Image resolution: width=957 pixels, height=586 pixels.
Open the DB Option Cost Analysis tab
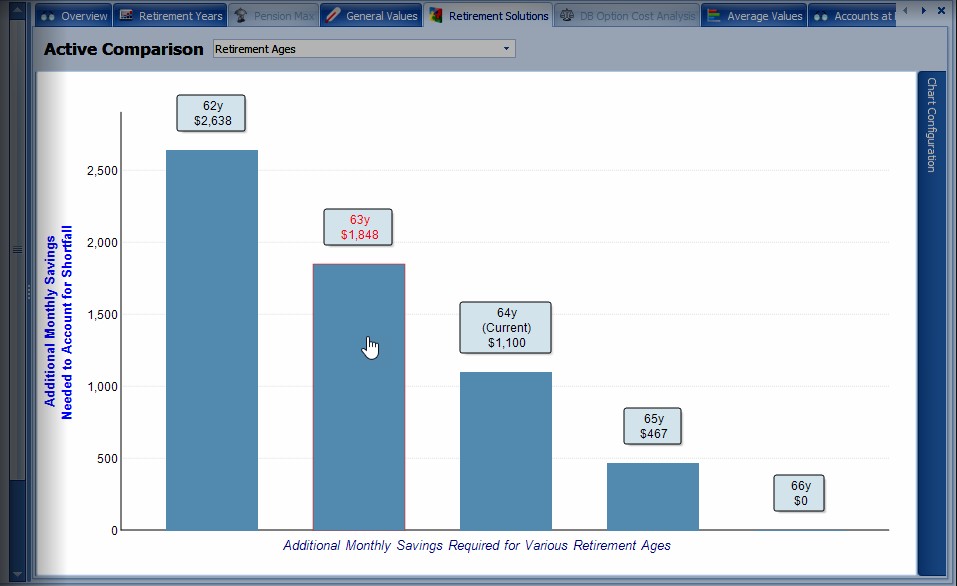coord(628,16)
